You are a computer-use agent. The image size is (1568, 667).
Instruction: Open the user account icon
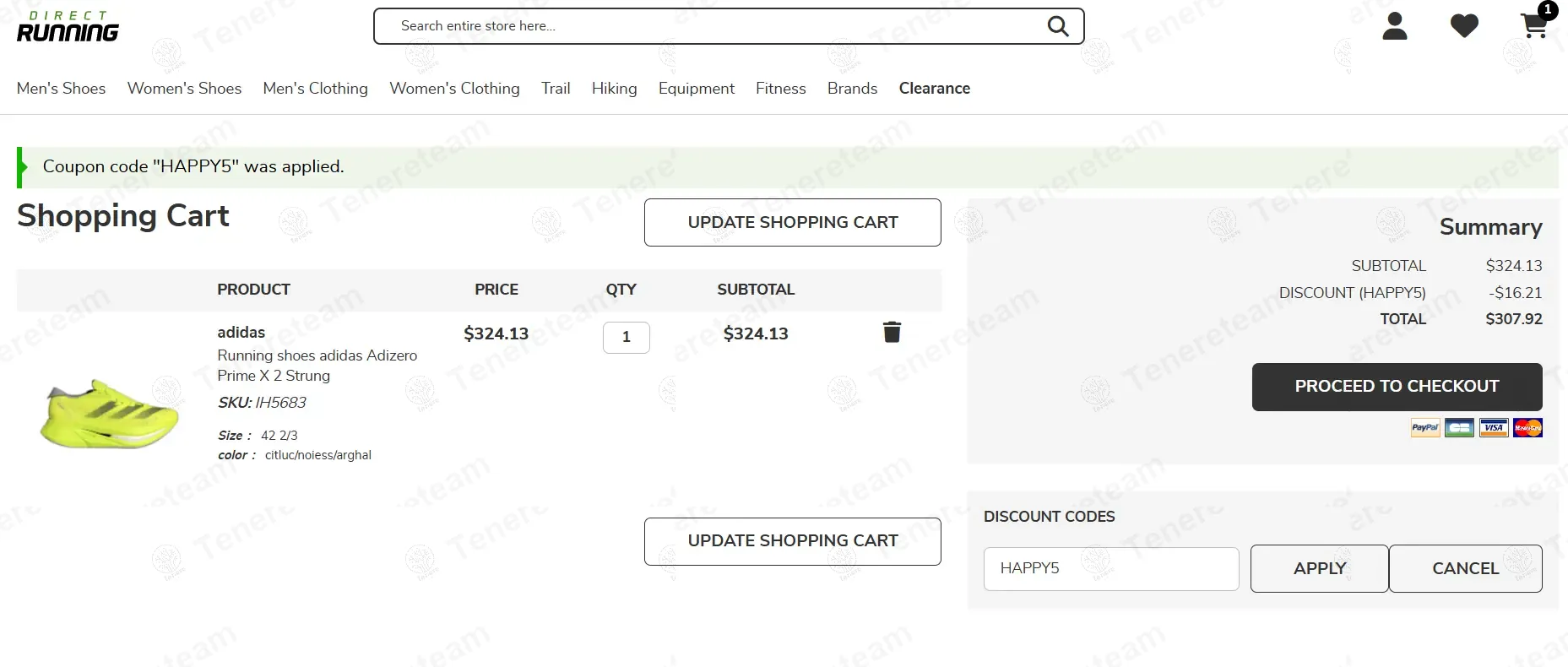pos(1394,26)
